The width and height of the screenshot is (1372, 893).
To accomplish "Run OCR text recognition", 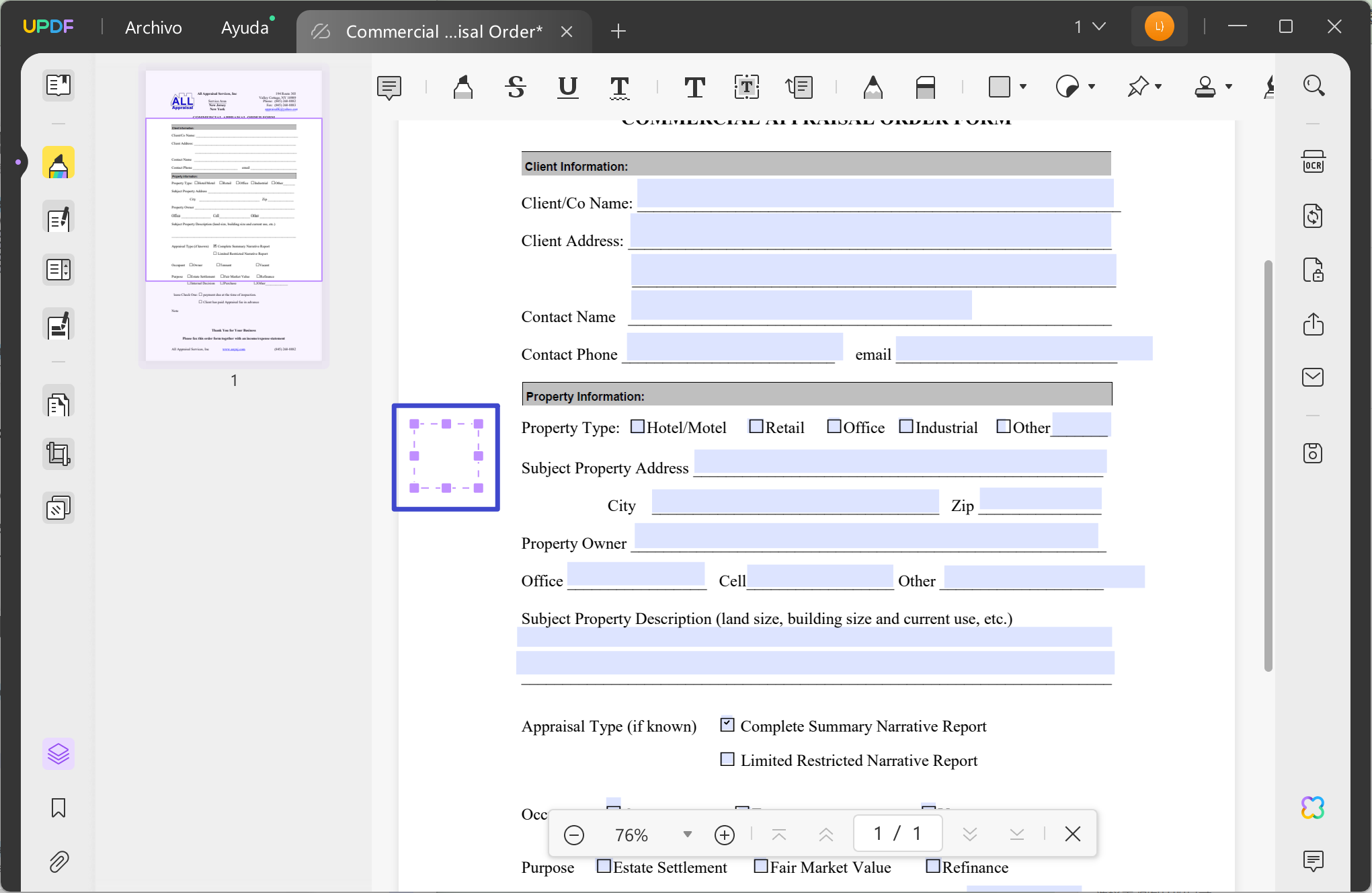I will [1314, 162].
